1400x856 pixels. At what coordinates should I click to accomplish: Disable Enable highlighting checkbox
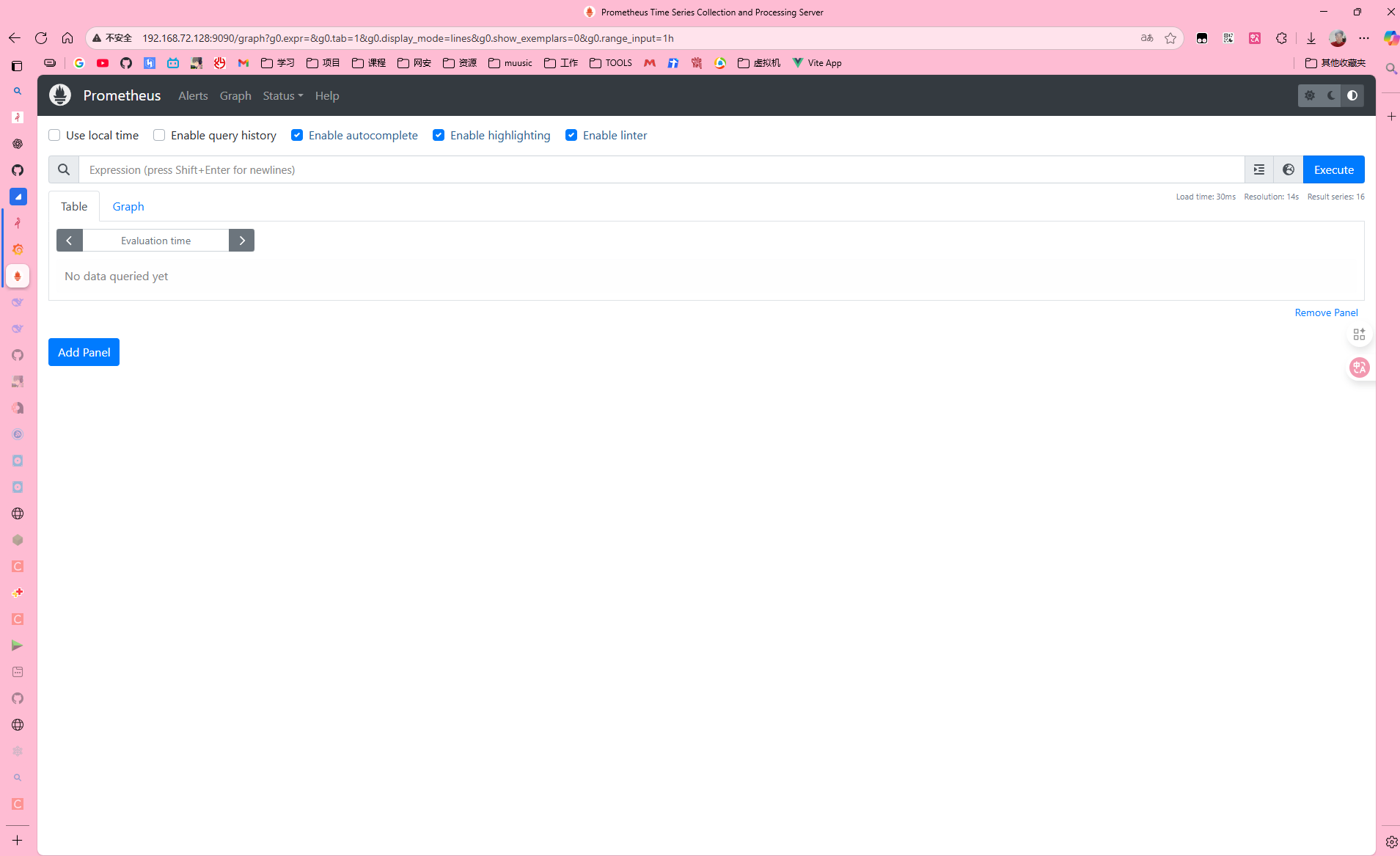pos(439,135)
